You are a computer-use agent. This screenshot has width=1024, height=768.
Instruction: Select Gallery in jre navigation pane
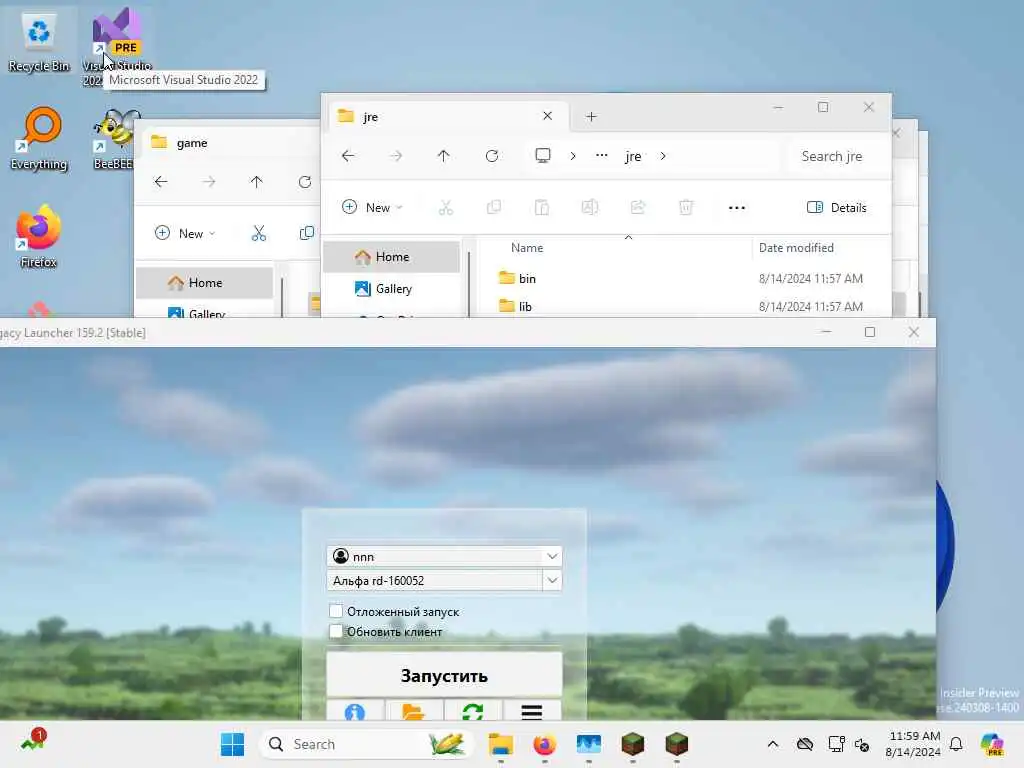[392, 289]
